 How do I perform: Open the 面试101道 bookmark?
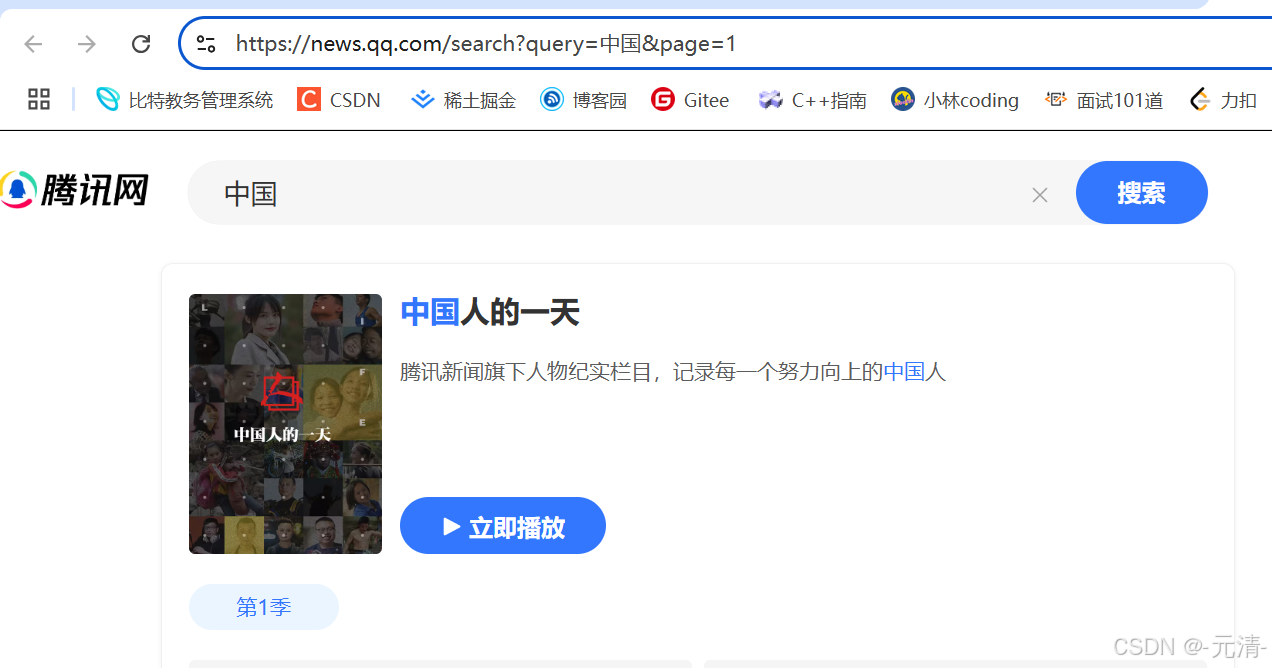1104,100
